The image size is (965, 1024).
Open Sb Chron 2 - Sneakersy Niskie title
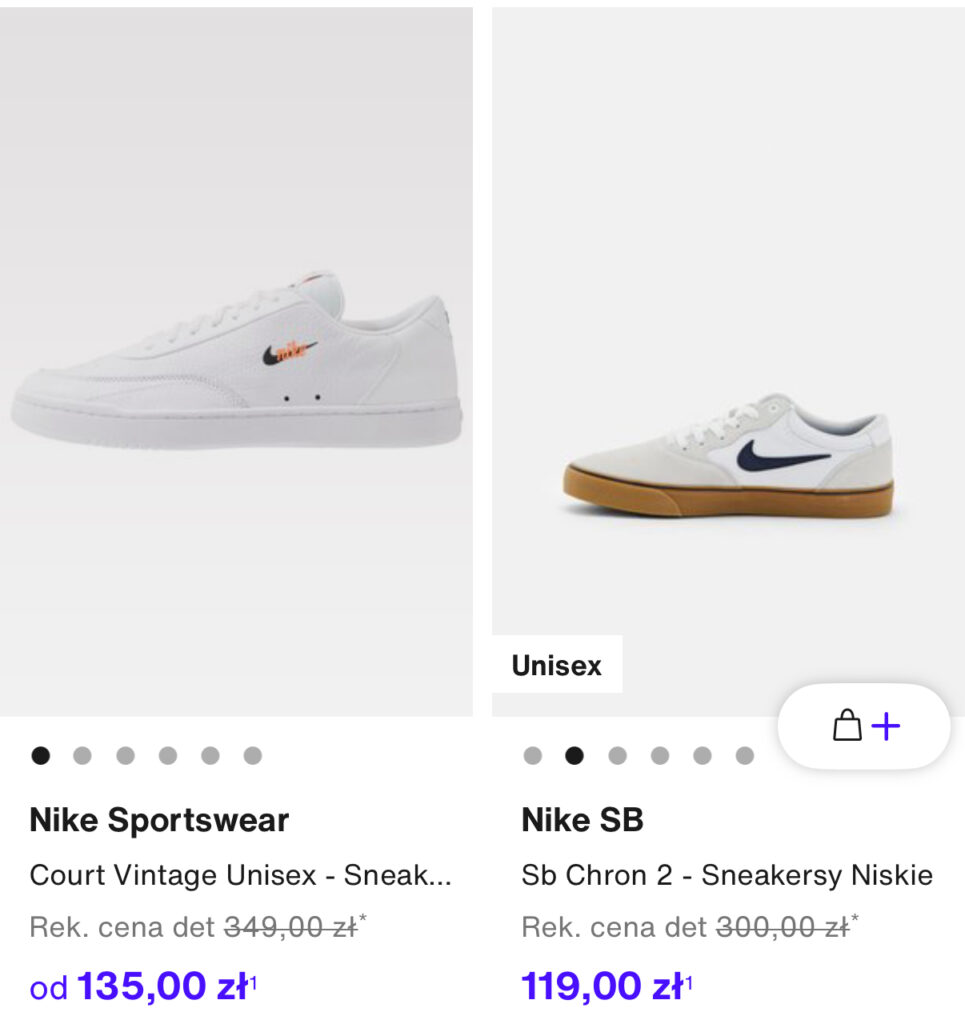point(727,875)
